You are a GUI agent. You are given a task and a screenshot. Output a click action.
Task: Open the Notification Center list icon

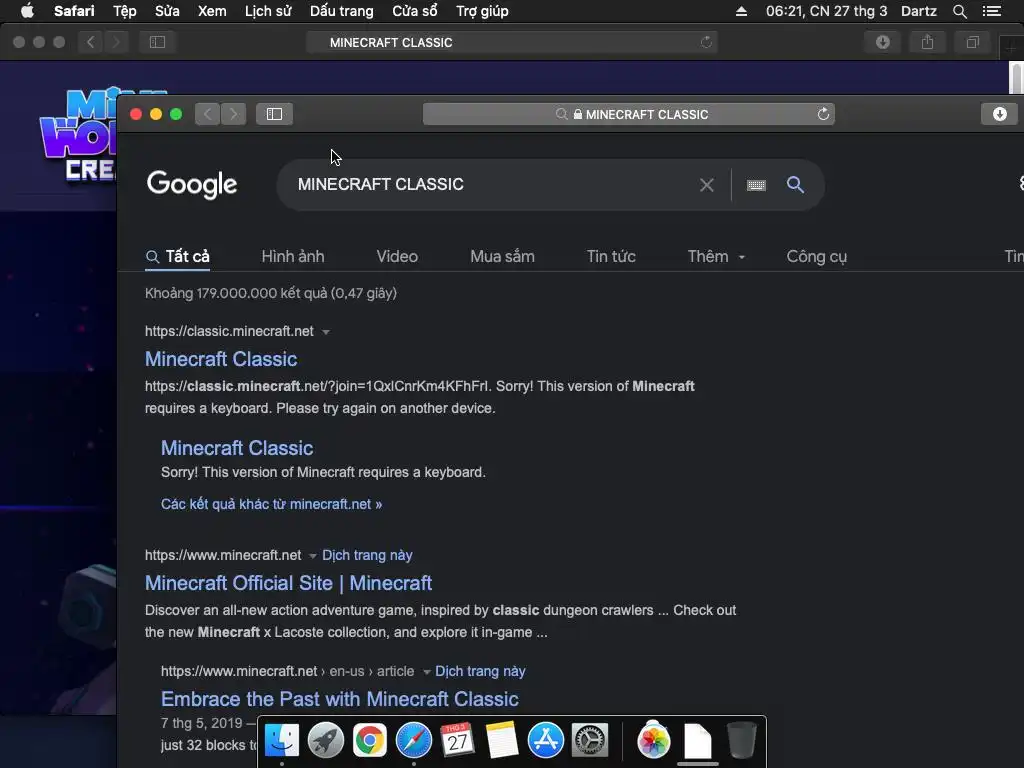[x=992, y=11]
